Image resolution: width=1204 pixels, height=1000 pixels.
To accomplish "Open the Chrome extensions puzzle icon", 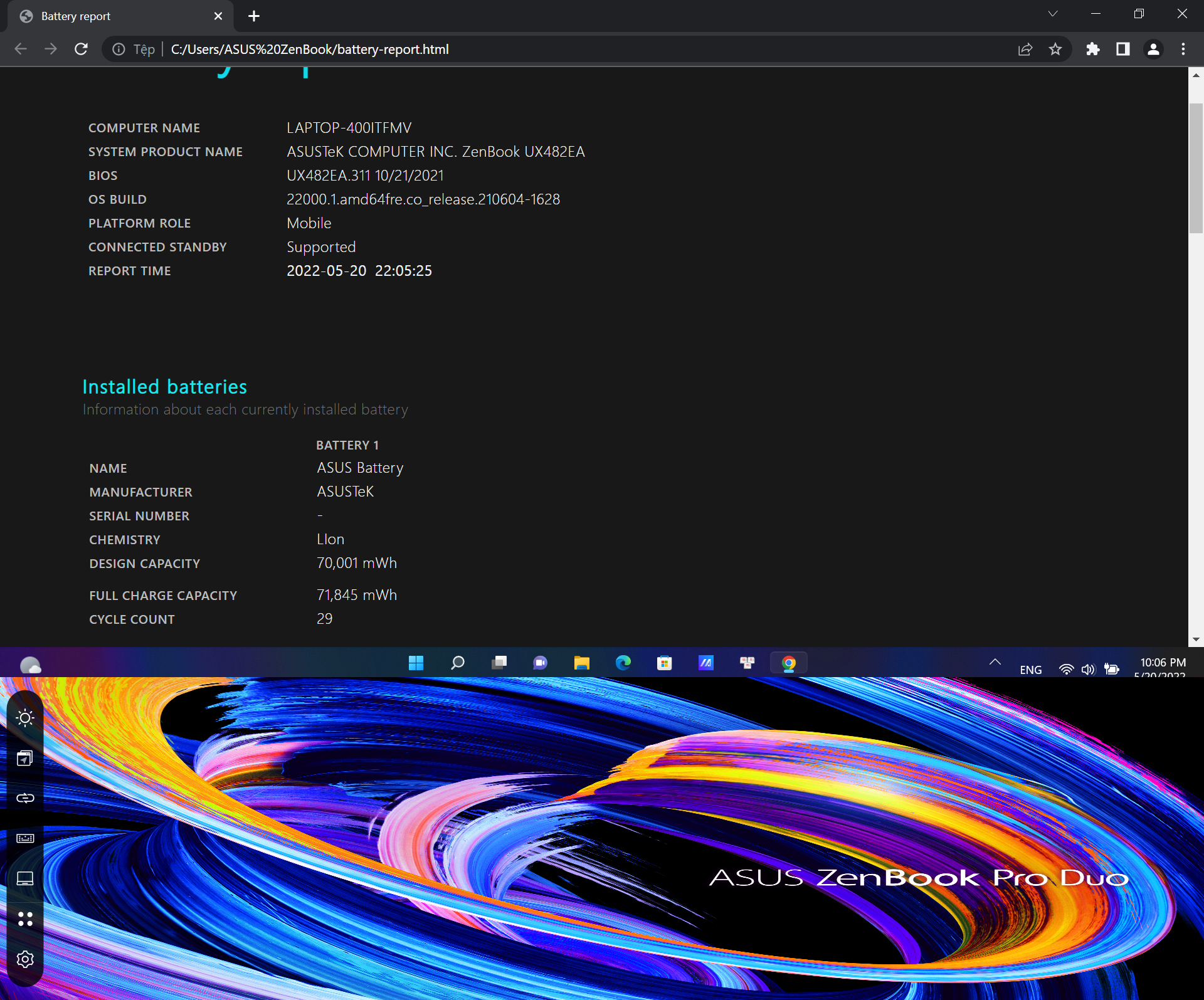I will point(1093,49).
